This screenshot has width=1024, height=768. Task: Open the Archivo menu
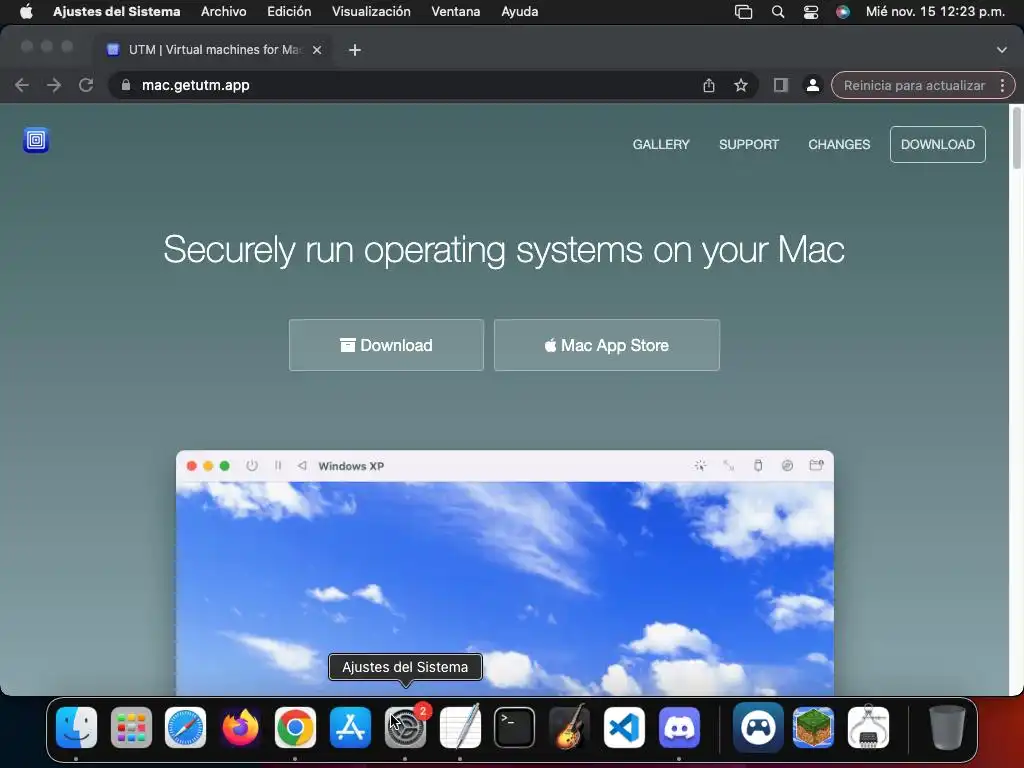[x=223, y=11]
